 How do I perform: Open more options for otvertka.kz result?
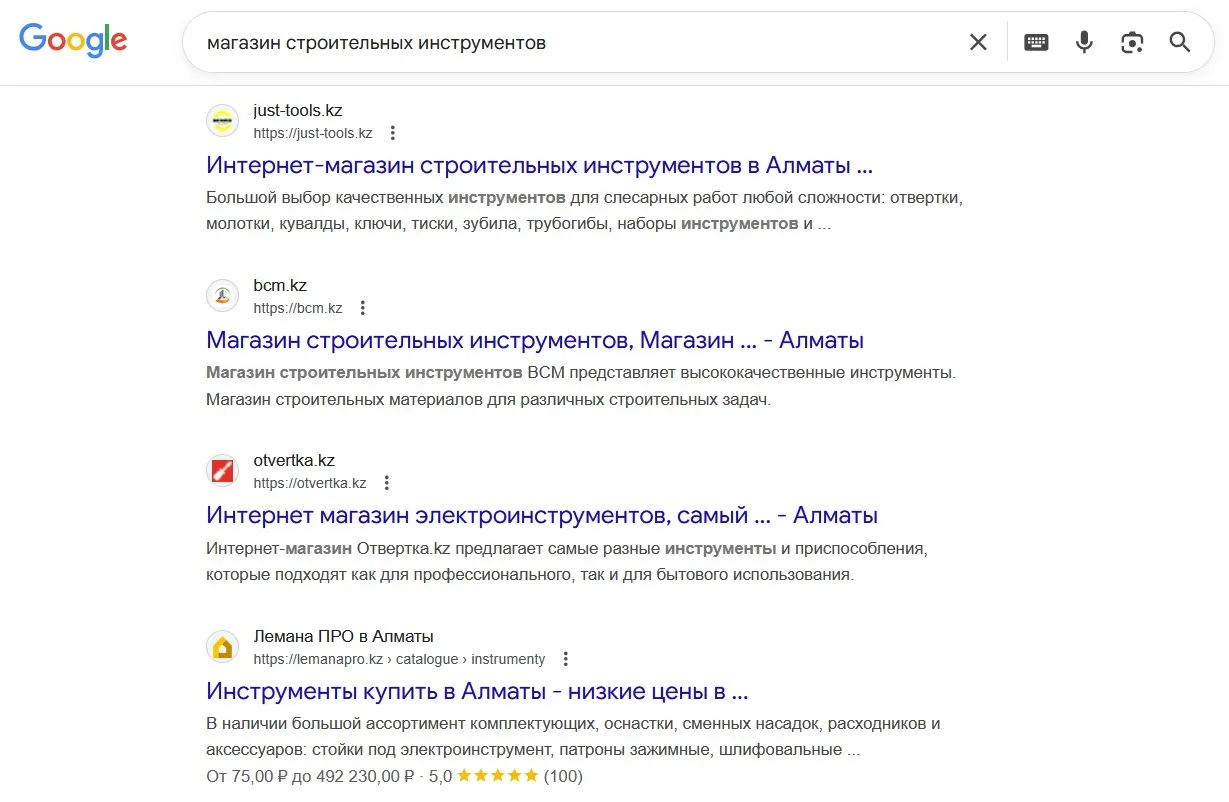point(387,483)
